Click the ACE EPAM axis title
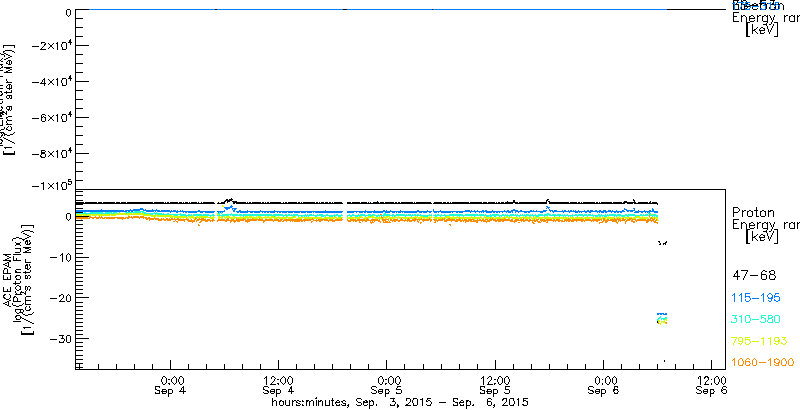800x410 pixels. click(8, 279)
